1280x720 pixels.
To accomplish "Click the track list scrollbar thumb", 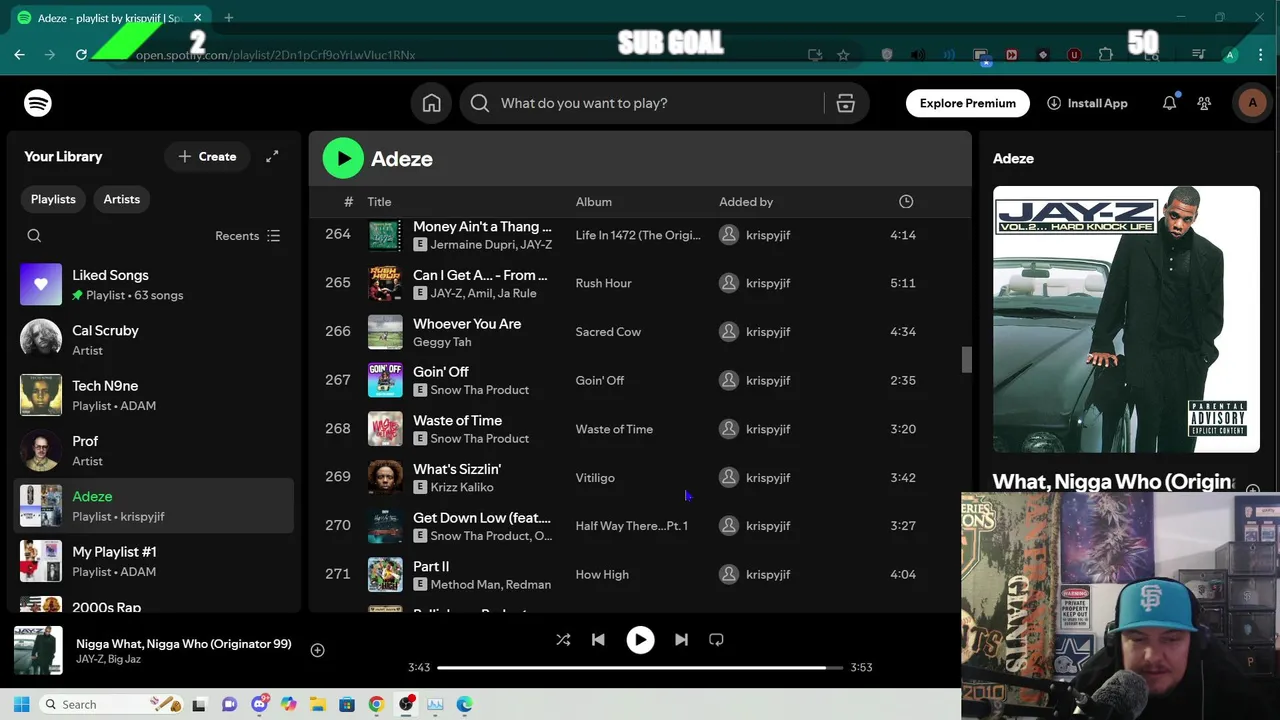I will tap(966, 360).
